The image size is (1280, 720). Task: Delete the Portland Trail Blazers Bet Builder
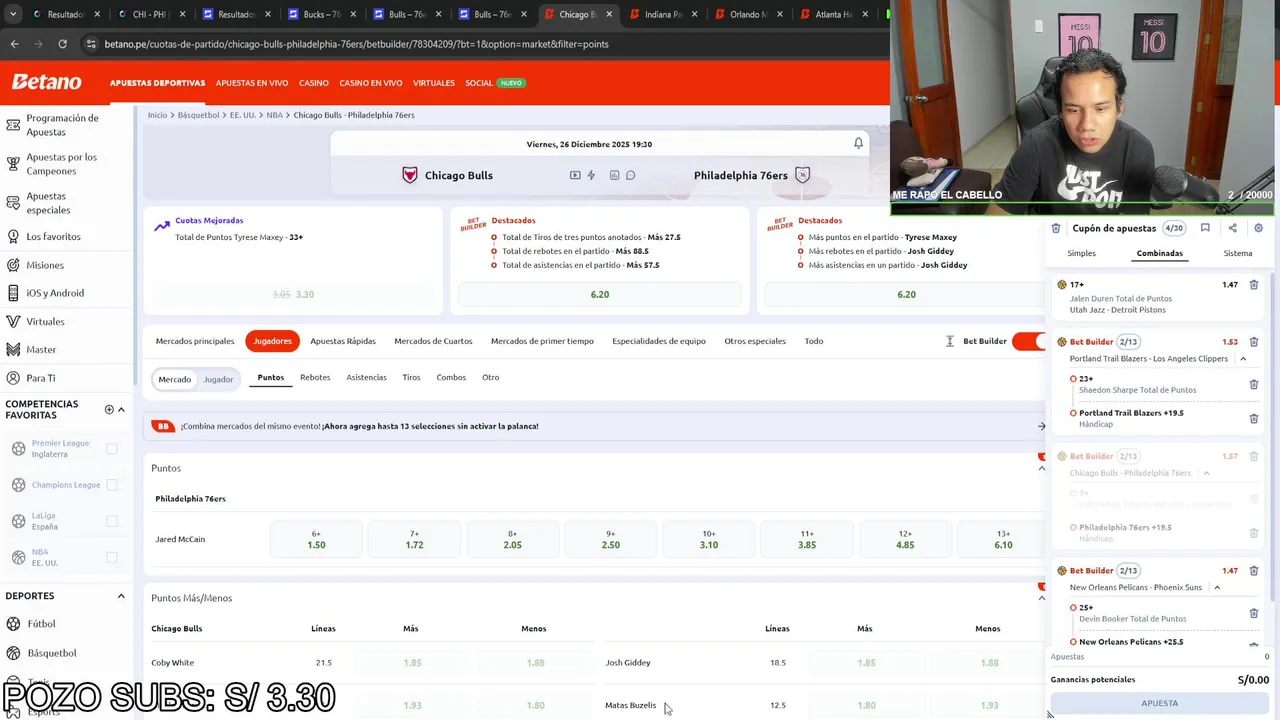(x=1254, y=342)
